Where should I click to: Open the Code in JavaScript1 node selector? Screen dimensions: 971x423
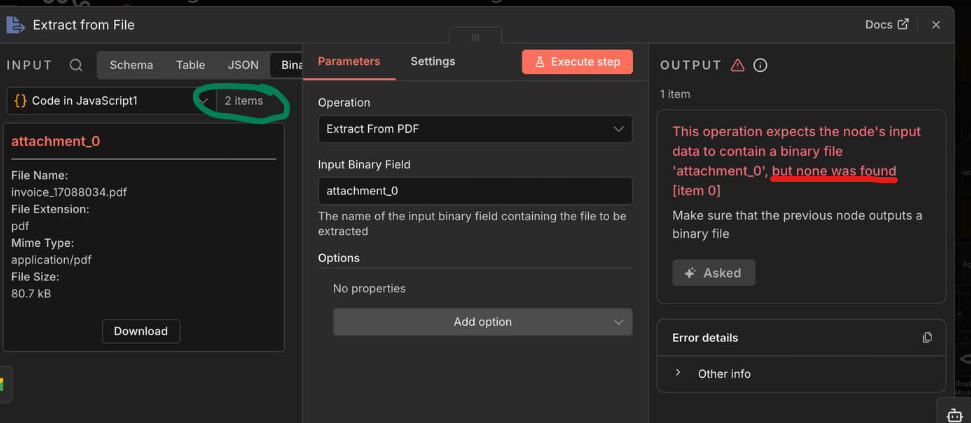pyautogui.click(x=110, y=101)
